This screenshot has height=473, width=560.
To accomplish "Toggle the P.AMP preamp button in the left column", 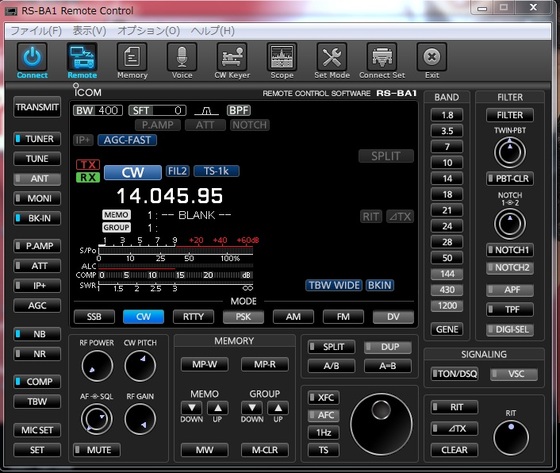I will (x=37, y=246).
